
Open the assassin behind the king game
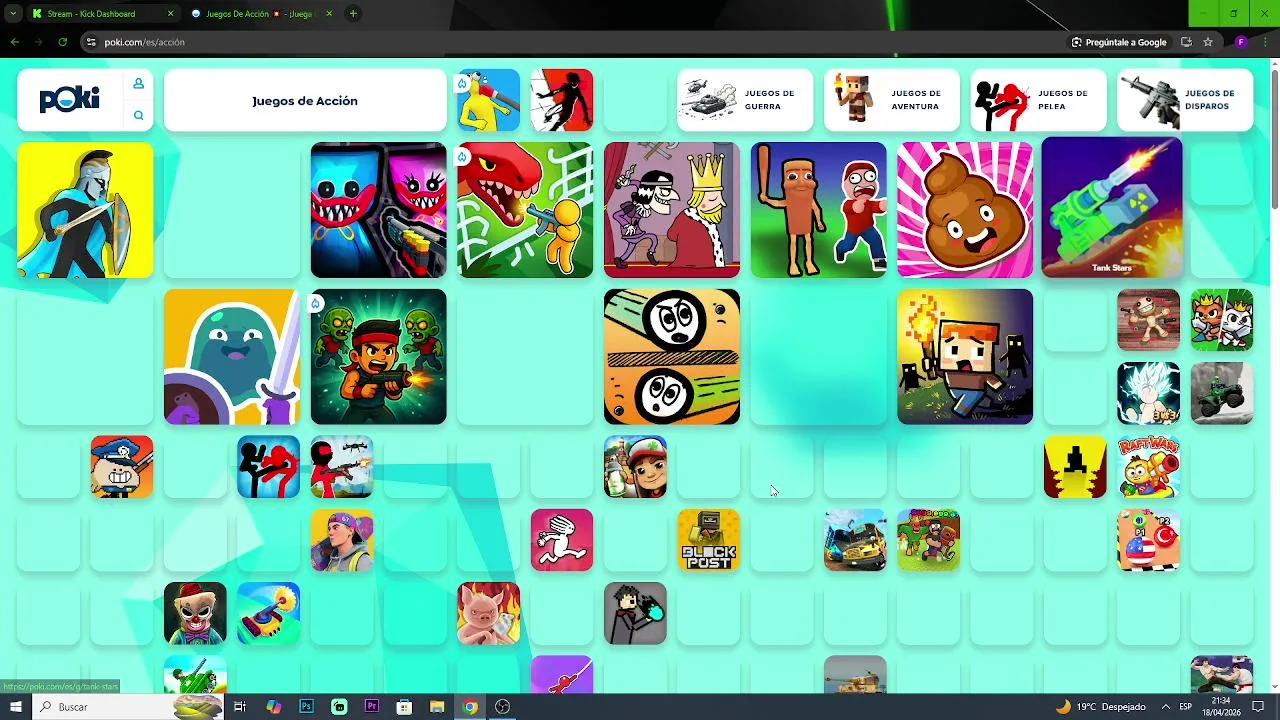point(672,210)
